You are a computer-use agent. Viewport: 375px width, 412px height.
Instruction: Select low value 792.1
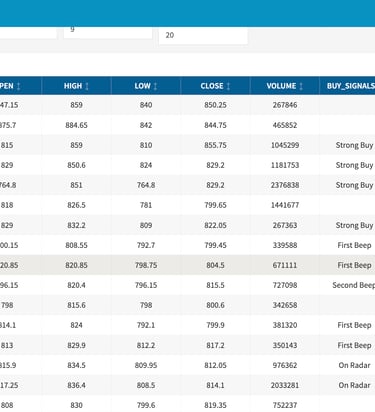click(x=146, y=325)
